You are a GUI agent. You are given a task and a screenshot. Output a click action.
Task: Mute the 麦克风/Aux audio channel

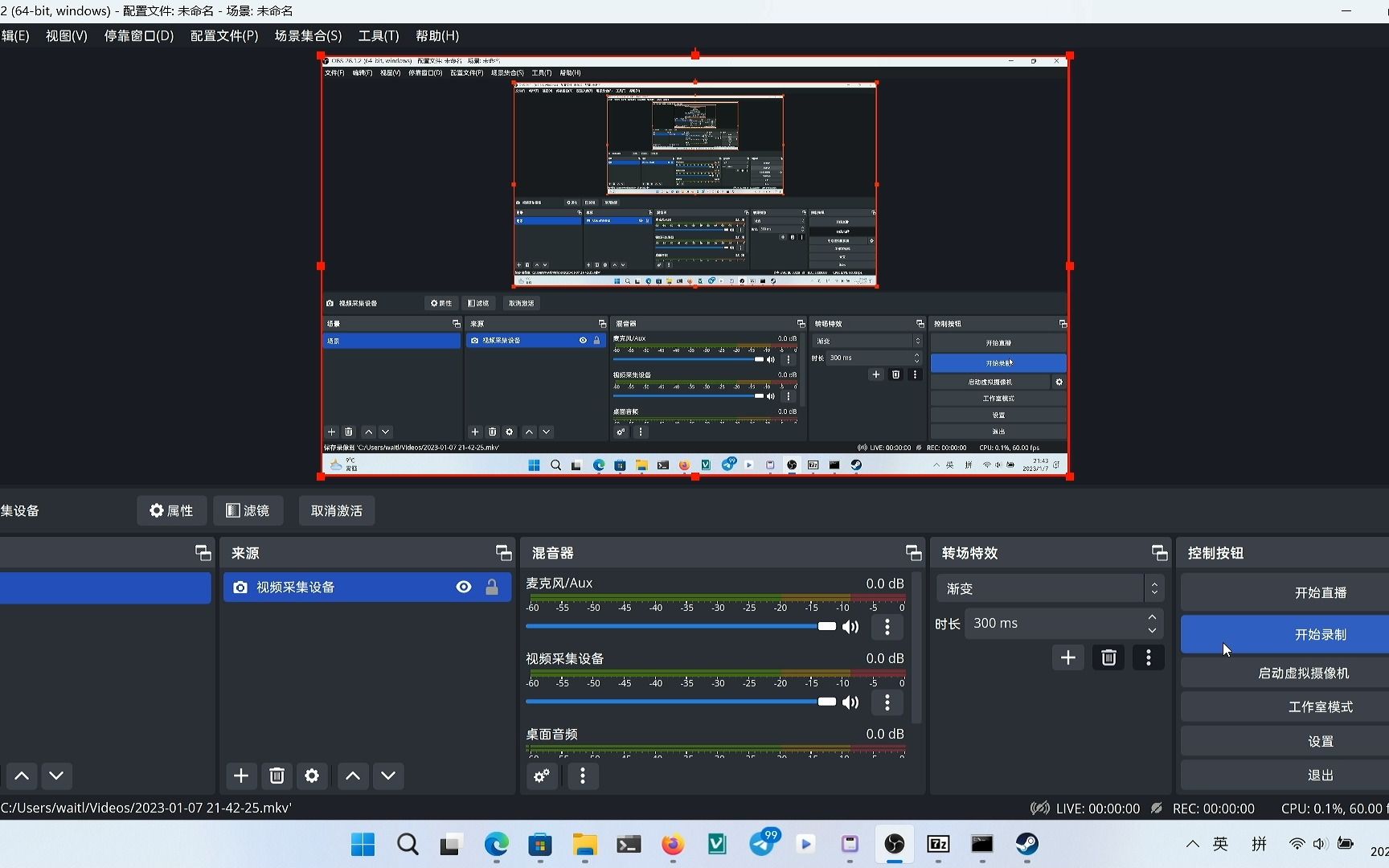tap(850, 627)
